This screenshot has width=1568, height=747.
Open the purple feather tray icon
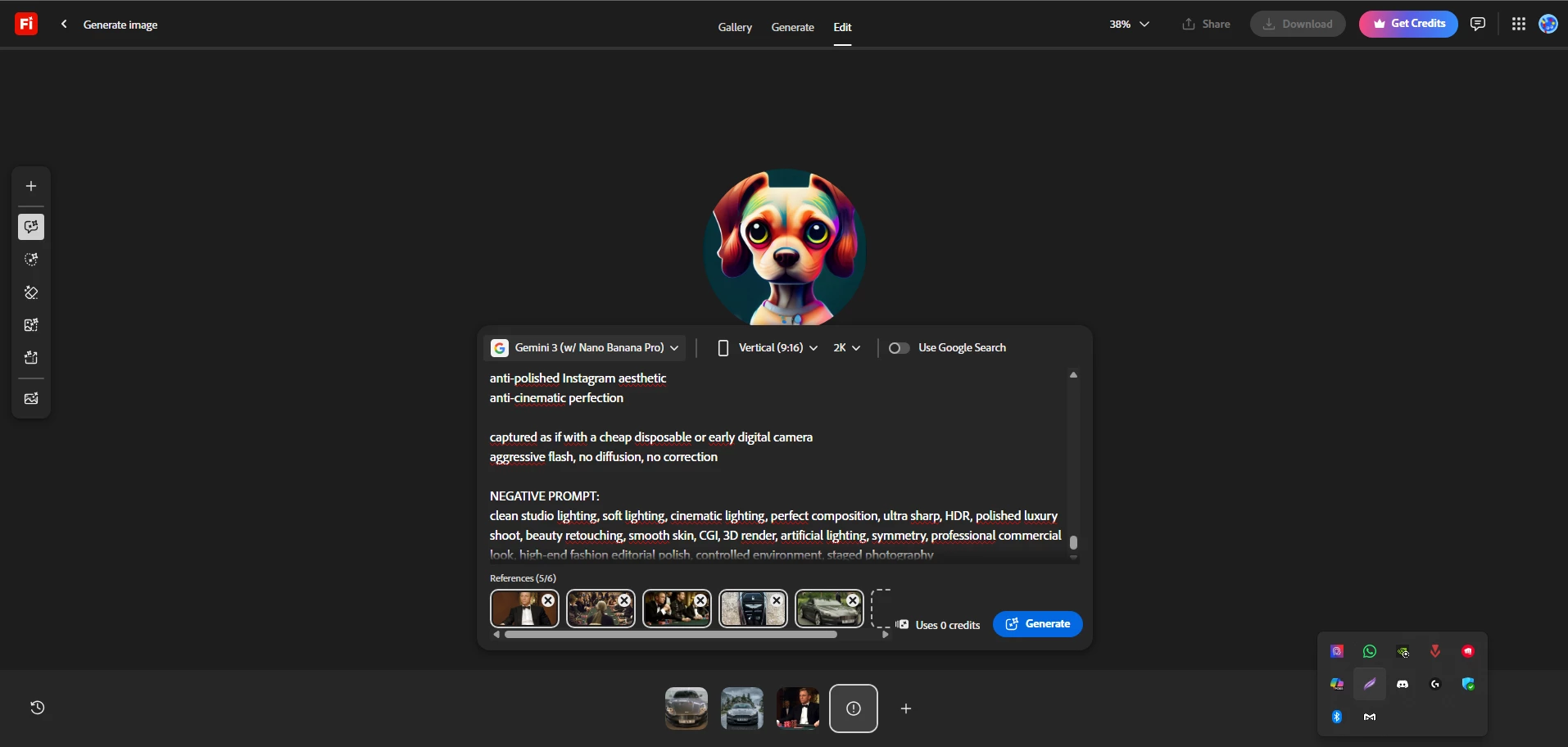(x=1370, y=684)
